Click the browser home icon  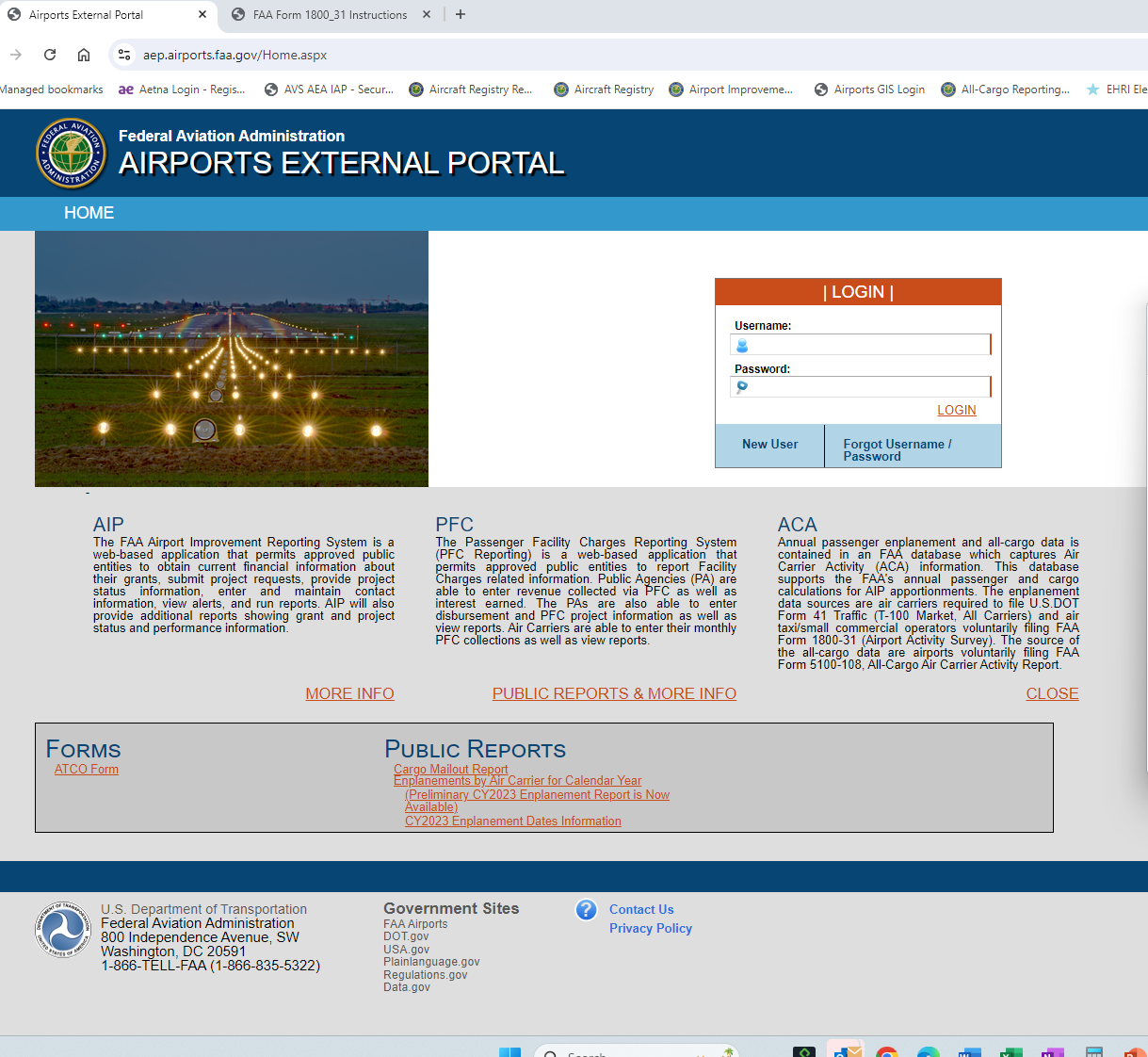coord(84,55)
